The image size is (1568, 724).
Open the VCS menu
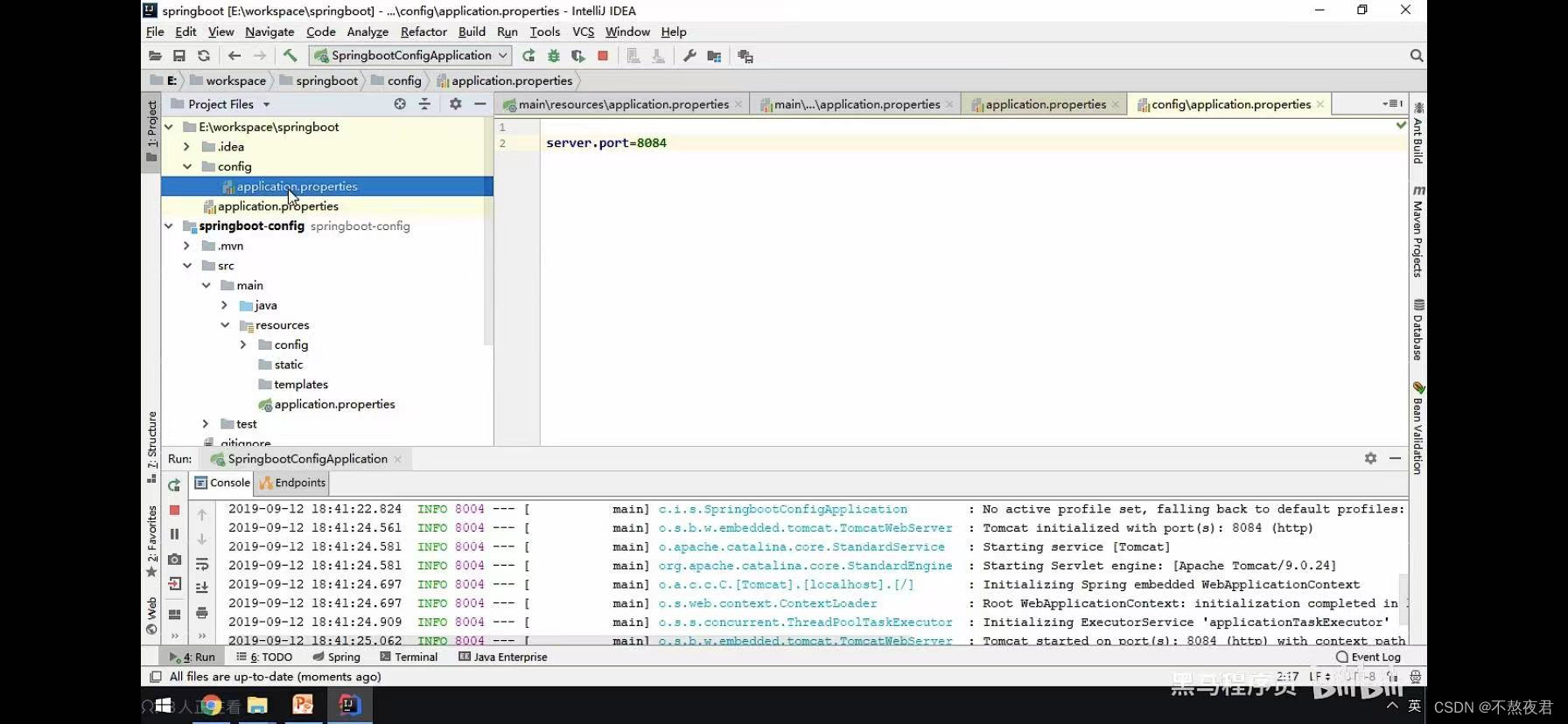tap(583, 31)
